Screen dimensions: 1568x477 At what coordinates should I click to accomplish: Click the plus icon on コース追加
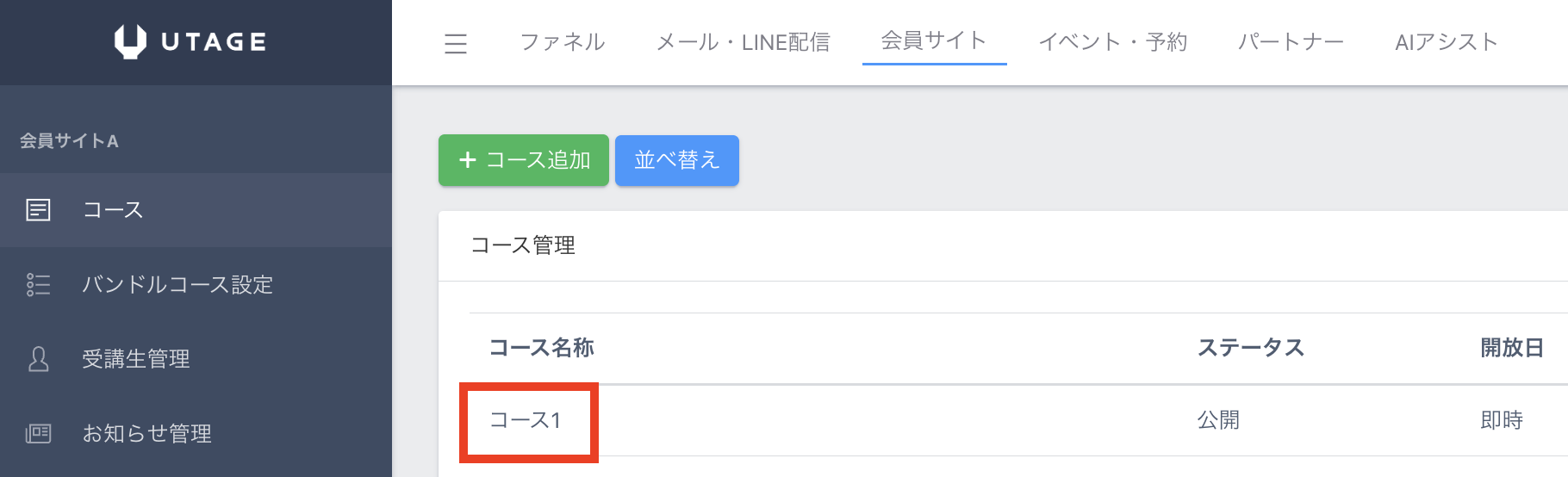[468, 160]
